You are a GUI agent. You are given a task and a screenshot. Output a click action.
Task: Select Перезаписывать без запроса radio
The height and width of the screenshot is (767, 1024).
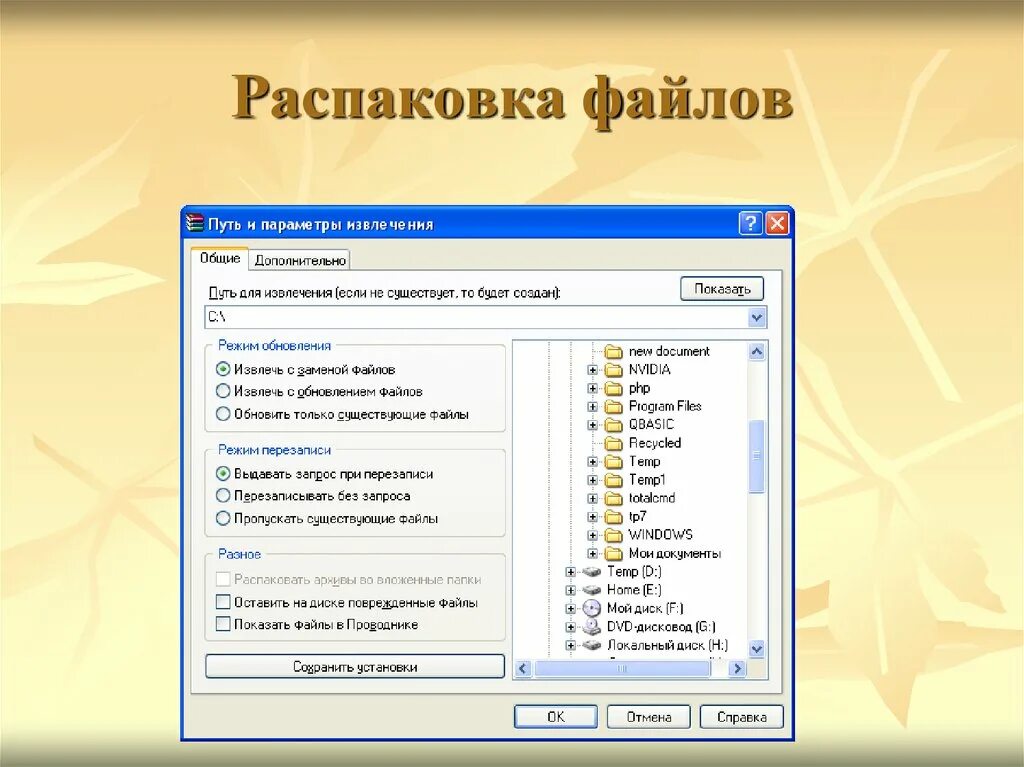223,496
